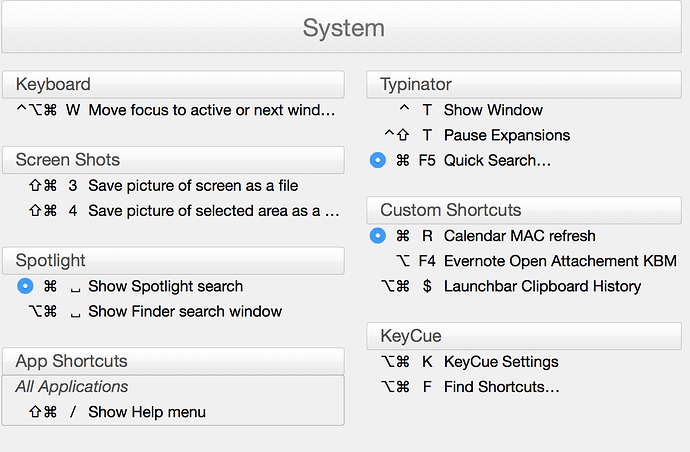Click 'Find Shortcuts…' entry
The height and width of the screenshot is (452, 690).
502,387
